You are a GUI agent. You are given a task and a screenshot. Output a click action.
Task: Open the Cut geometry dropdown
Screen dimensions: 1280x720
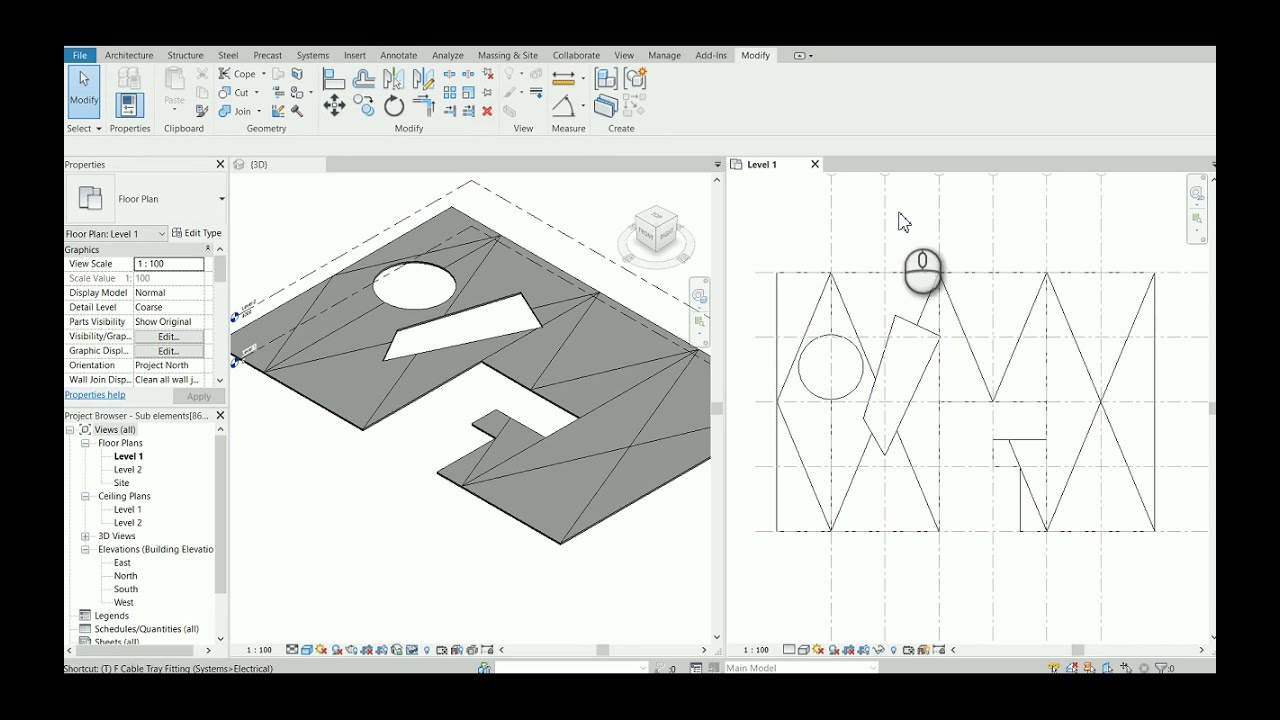pyautogui.click(x=256, y=93)
